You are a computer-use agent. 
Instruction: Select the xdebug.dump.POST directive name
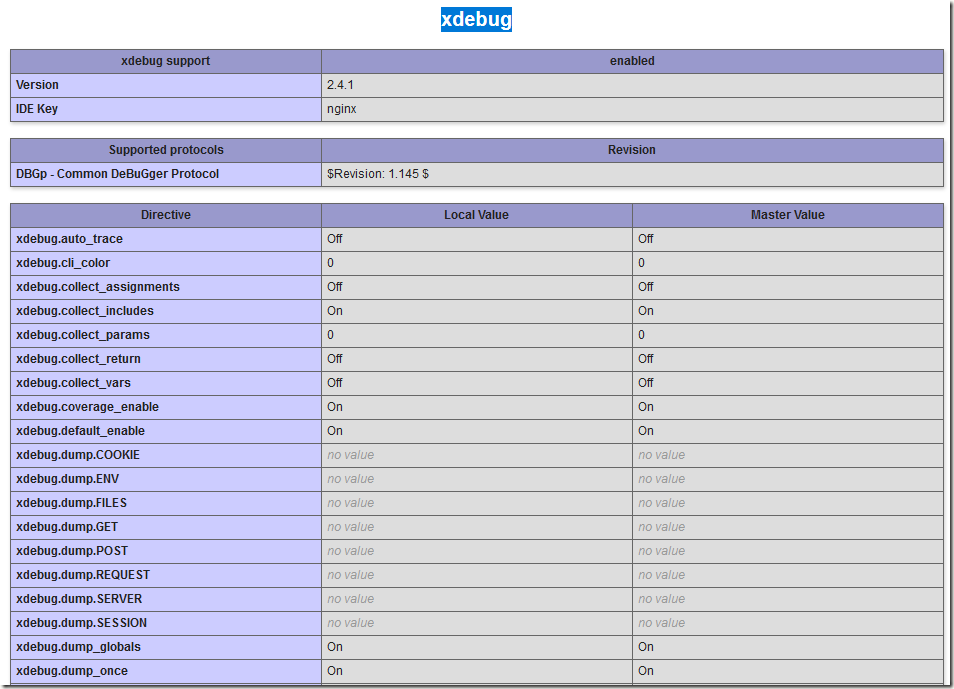pyautogui.click(x=72, y=551)
